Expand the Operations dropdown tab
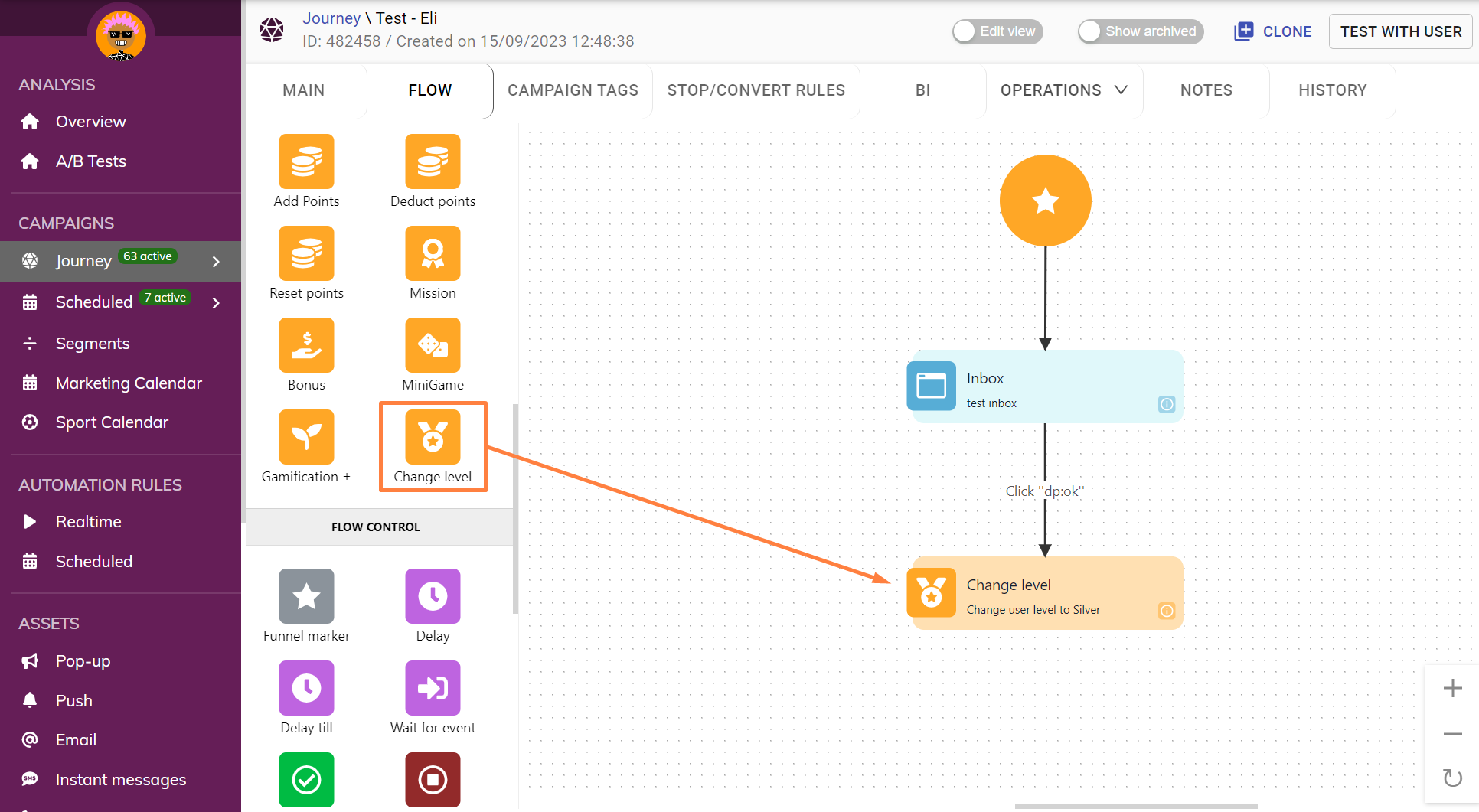1479x812 pixels. 1063,90
